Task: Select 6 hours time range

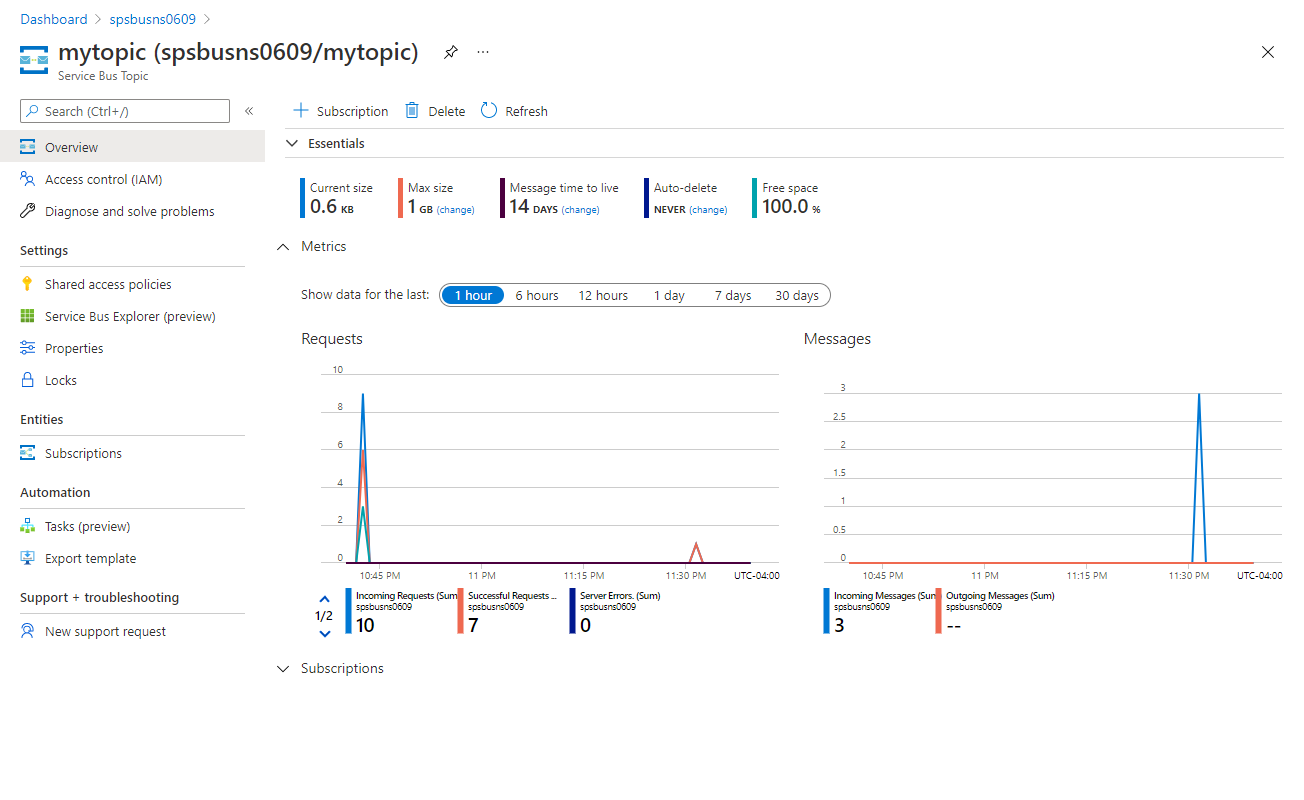Action: 537,295
